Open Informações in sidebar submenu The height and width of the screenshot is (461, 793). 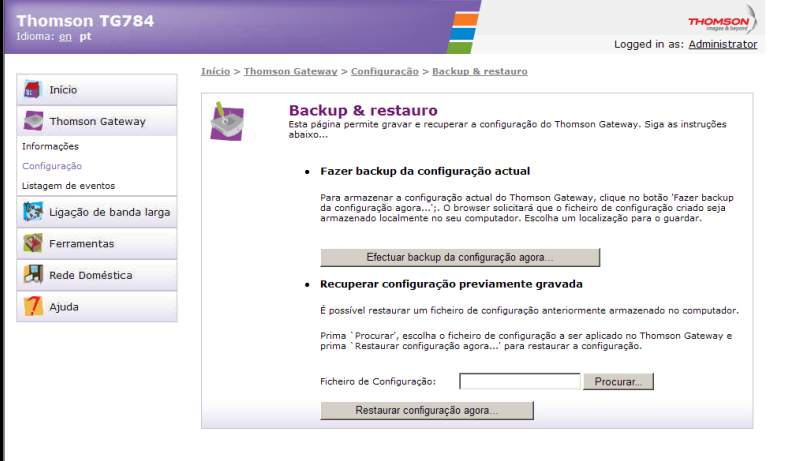(50, 147)
